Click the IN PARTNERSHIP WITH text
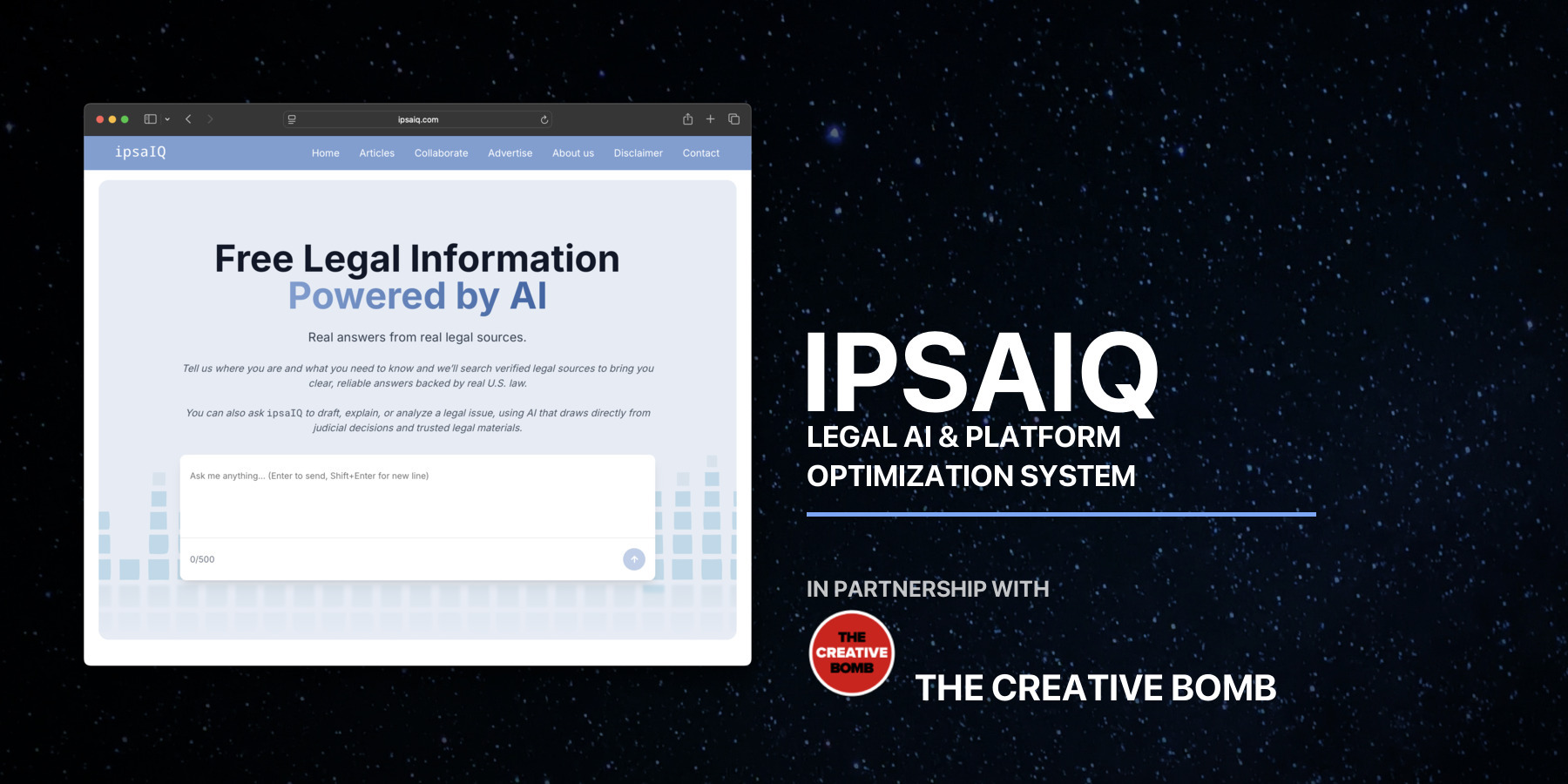The width and height of the screenshot is (1568, 784). 928,589
